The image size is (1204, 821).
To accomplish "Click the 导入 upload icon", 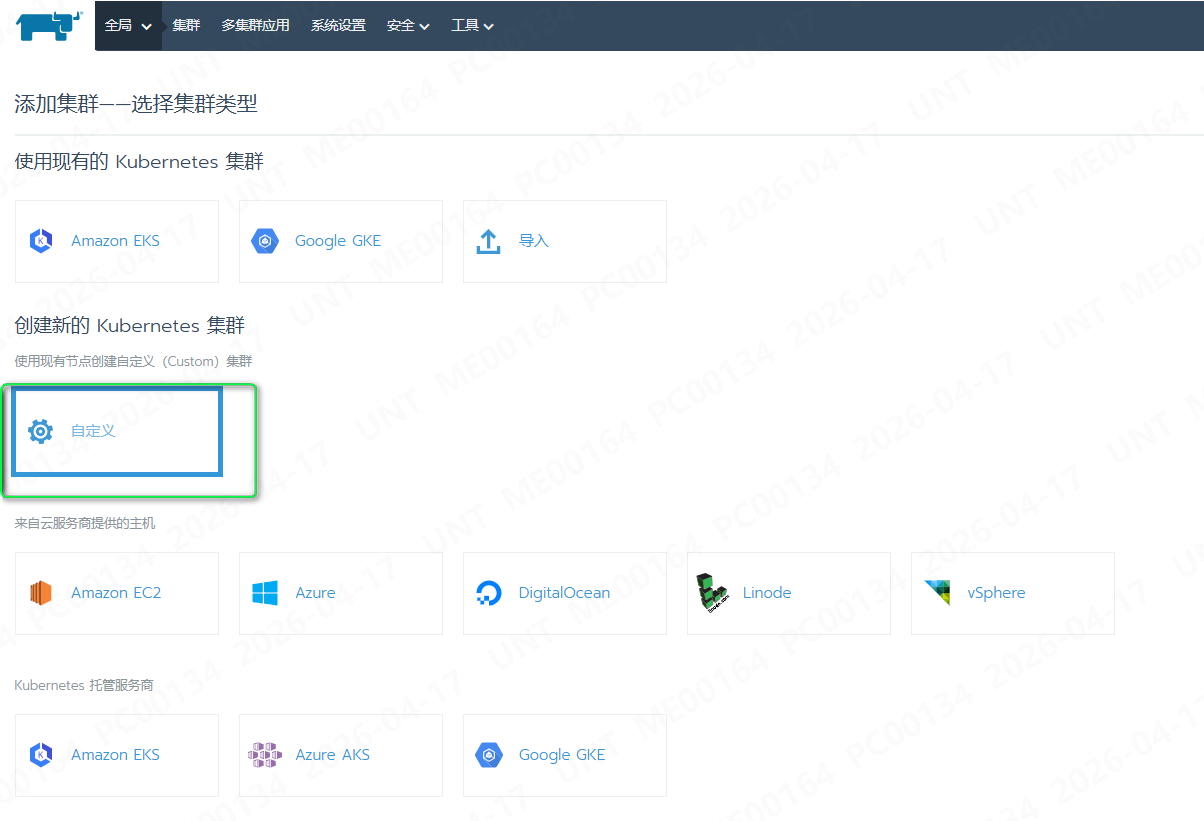I will click(x=488, y=241).
